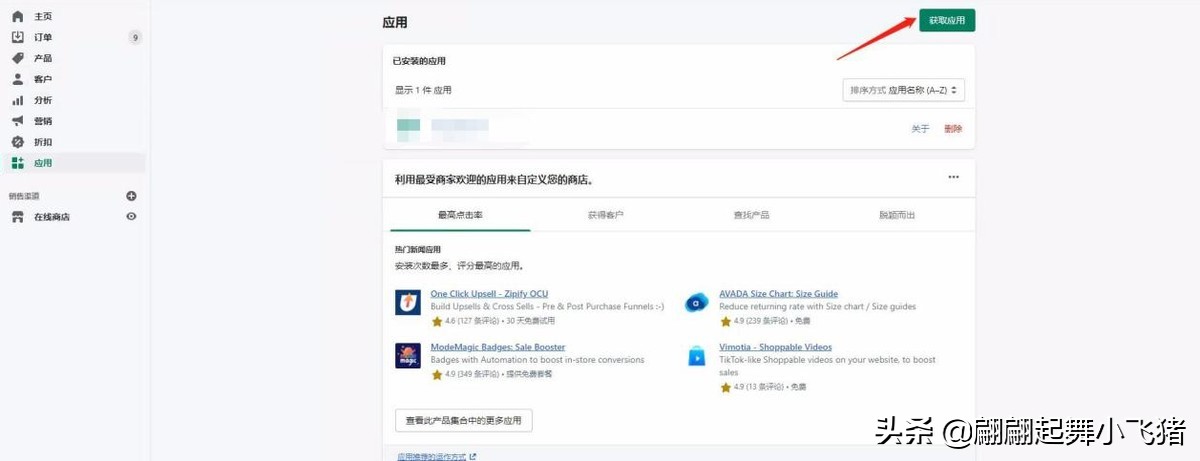1200x461 pixels.
Task: Go to 分析 in the sidebar
Action: (x=43, y=100)
